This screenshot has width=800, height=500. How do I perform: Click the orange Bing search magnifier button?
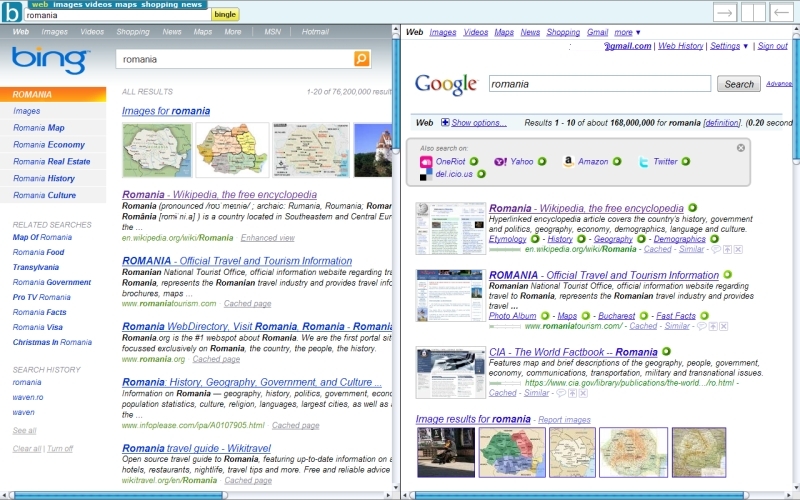click(x=361, y=60)
